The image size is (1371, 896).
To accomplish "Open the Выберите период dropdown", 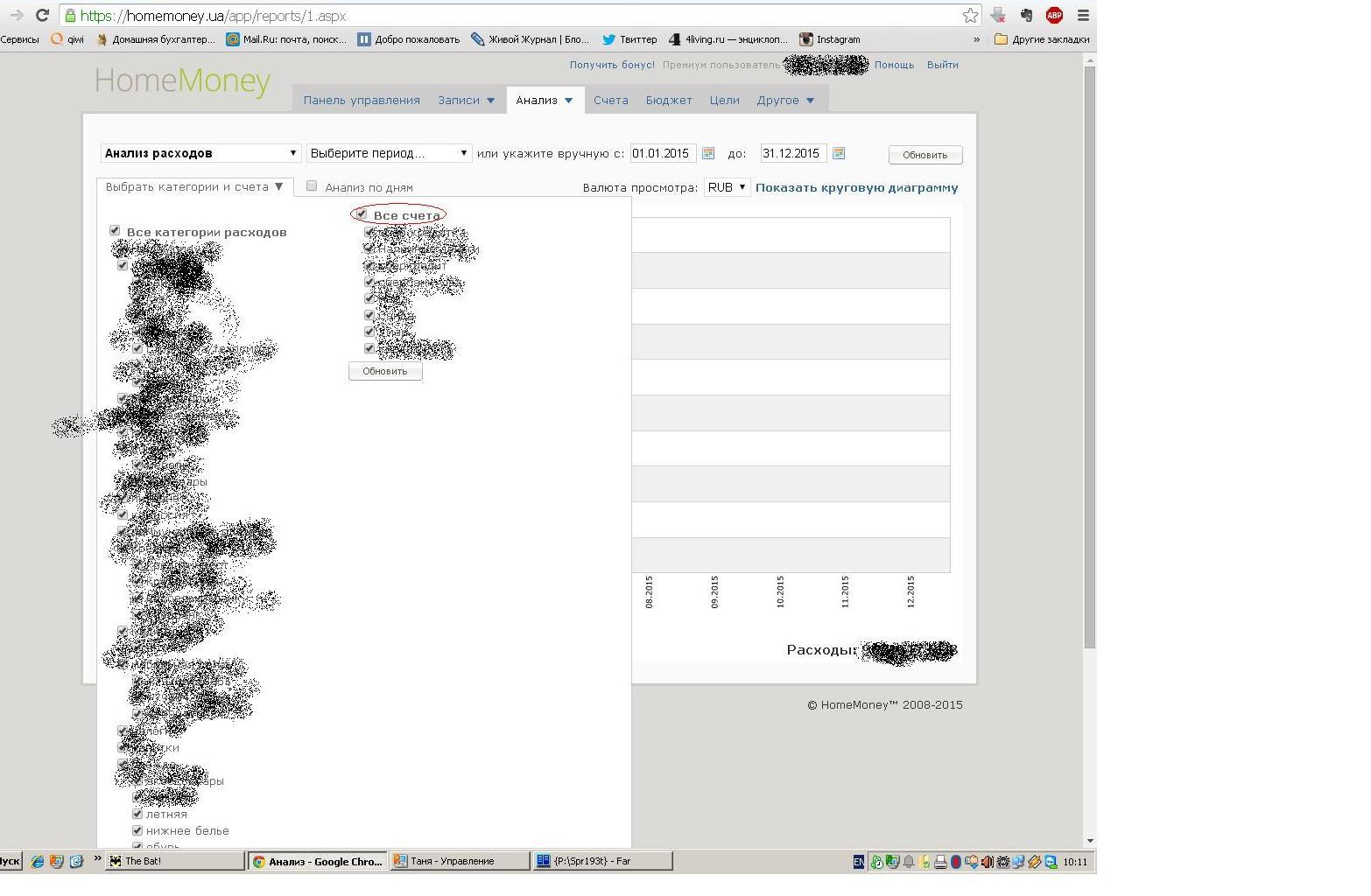I will pyautogui.click(x=390, y=153).
